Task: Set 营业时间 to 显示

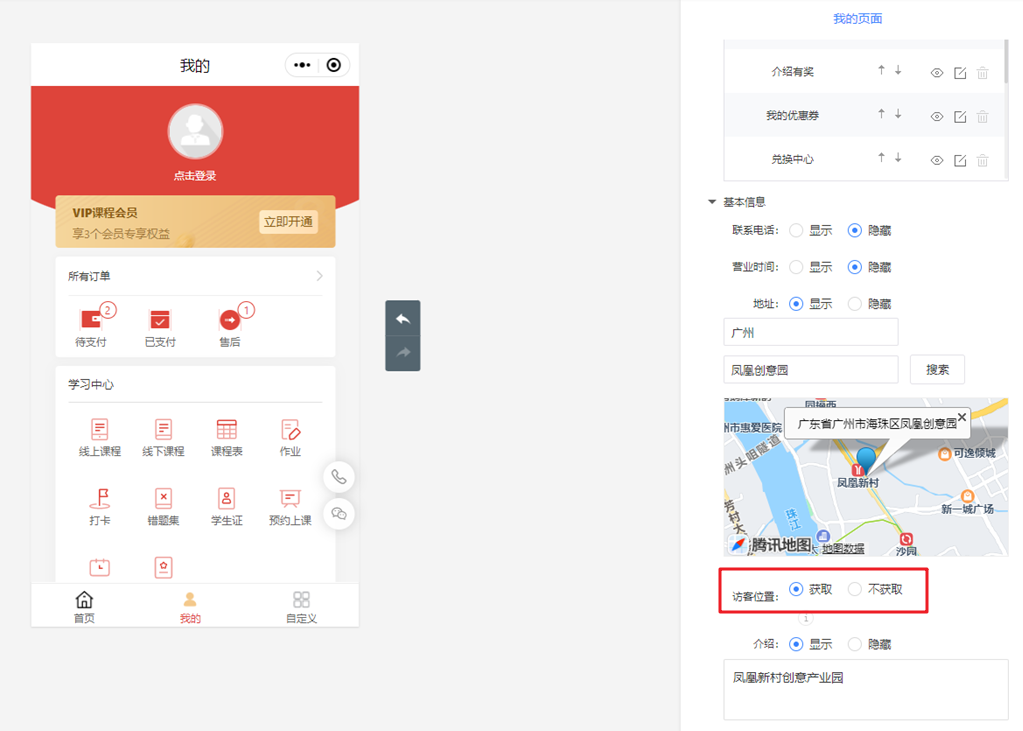Action: [796, 267]
